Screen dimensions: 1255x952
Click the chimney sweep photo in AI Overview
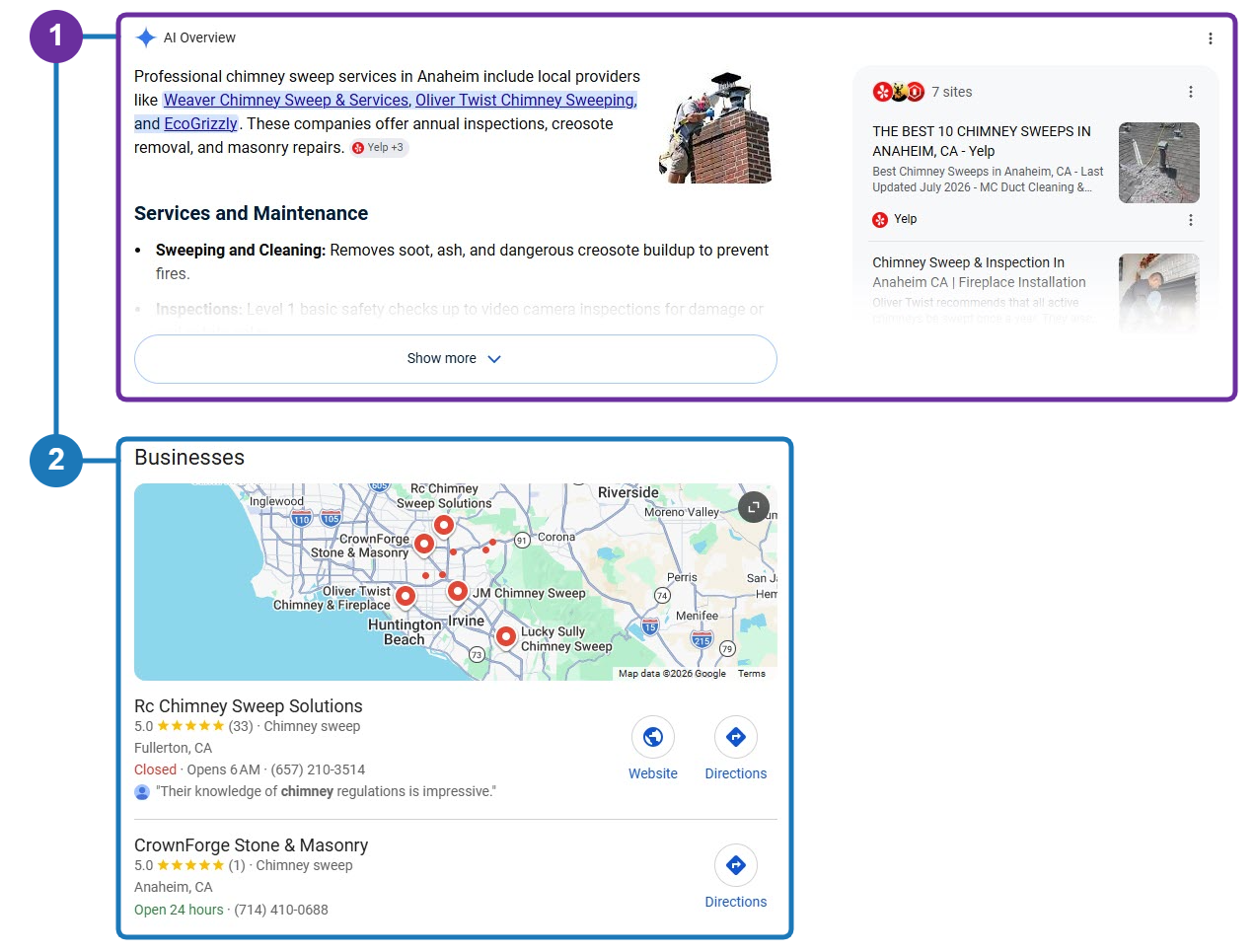click(717, 126)
